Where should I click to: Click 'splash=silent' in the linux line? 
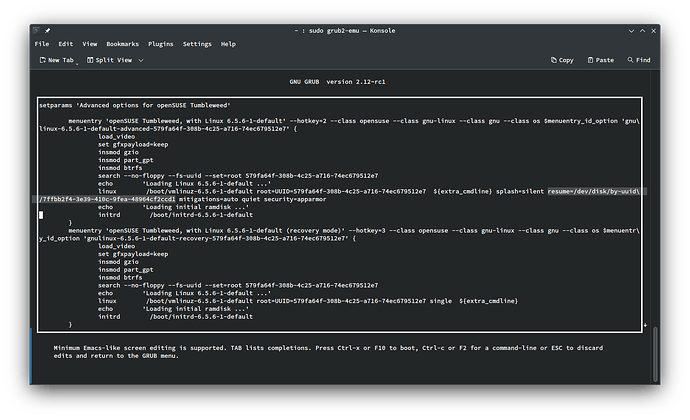click(520, 192)
